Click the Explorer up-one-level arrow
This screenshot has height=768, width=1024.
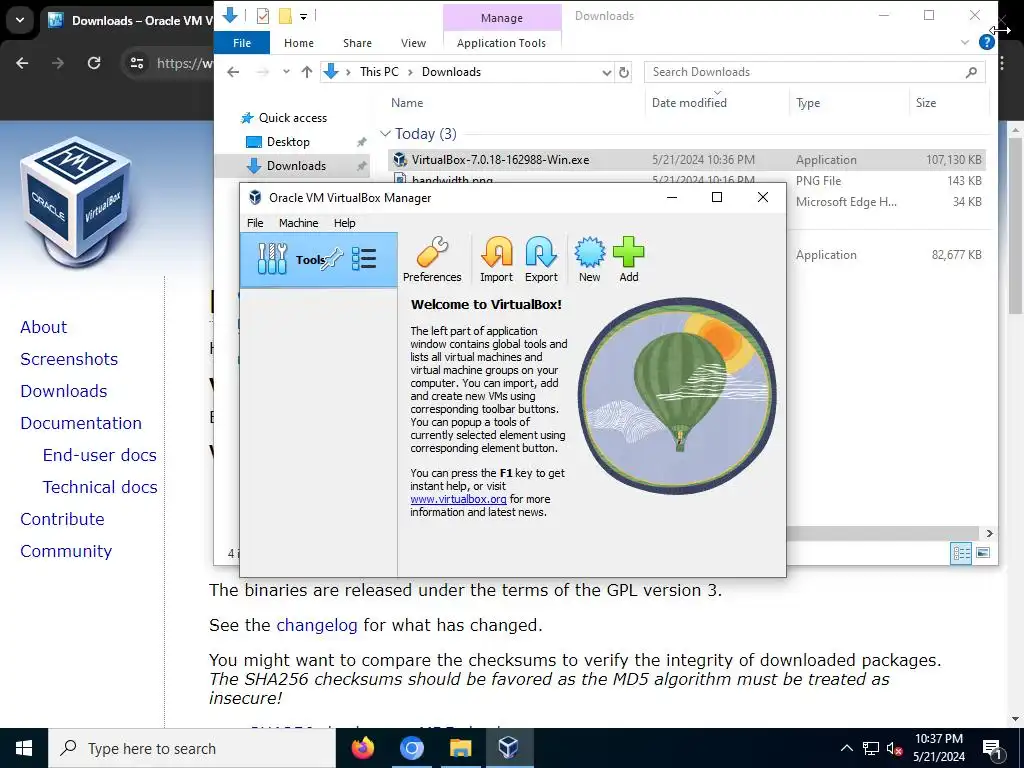coord(306,72)
